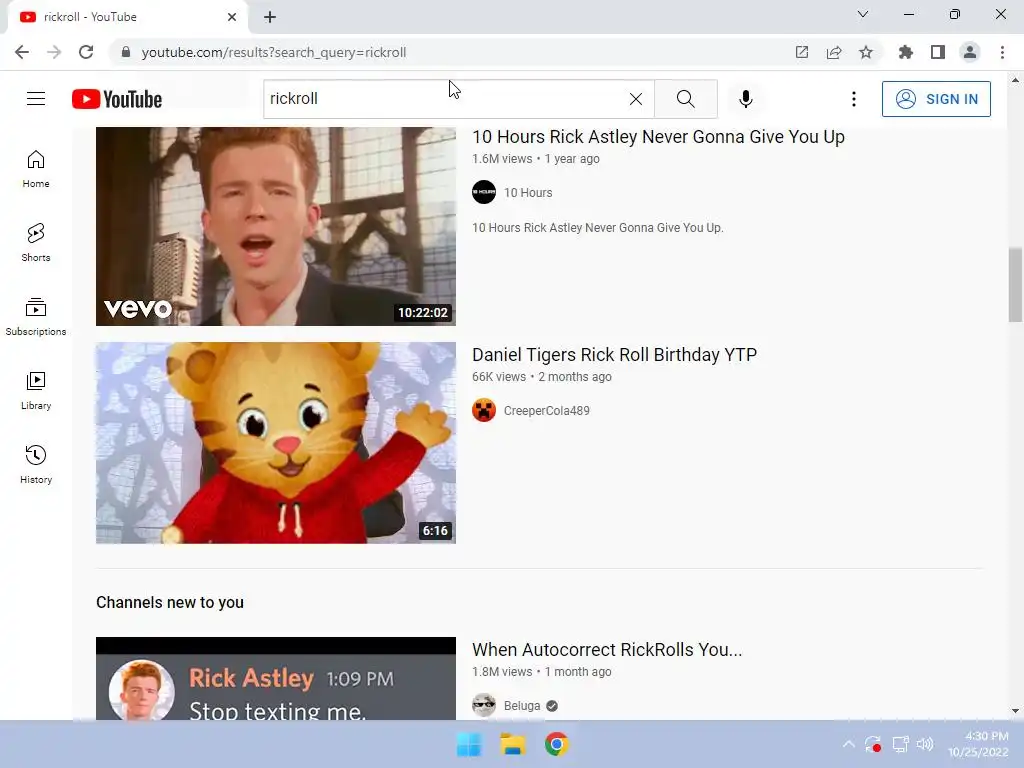Screen dimensions: 1024x768
Task: Open volume control in system tray
Action: click(925, 744)
